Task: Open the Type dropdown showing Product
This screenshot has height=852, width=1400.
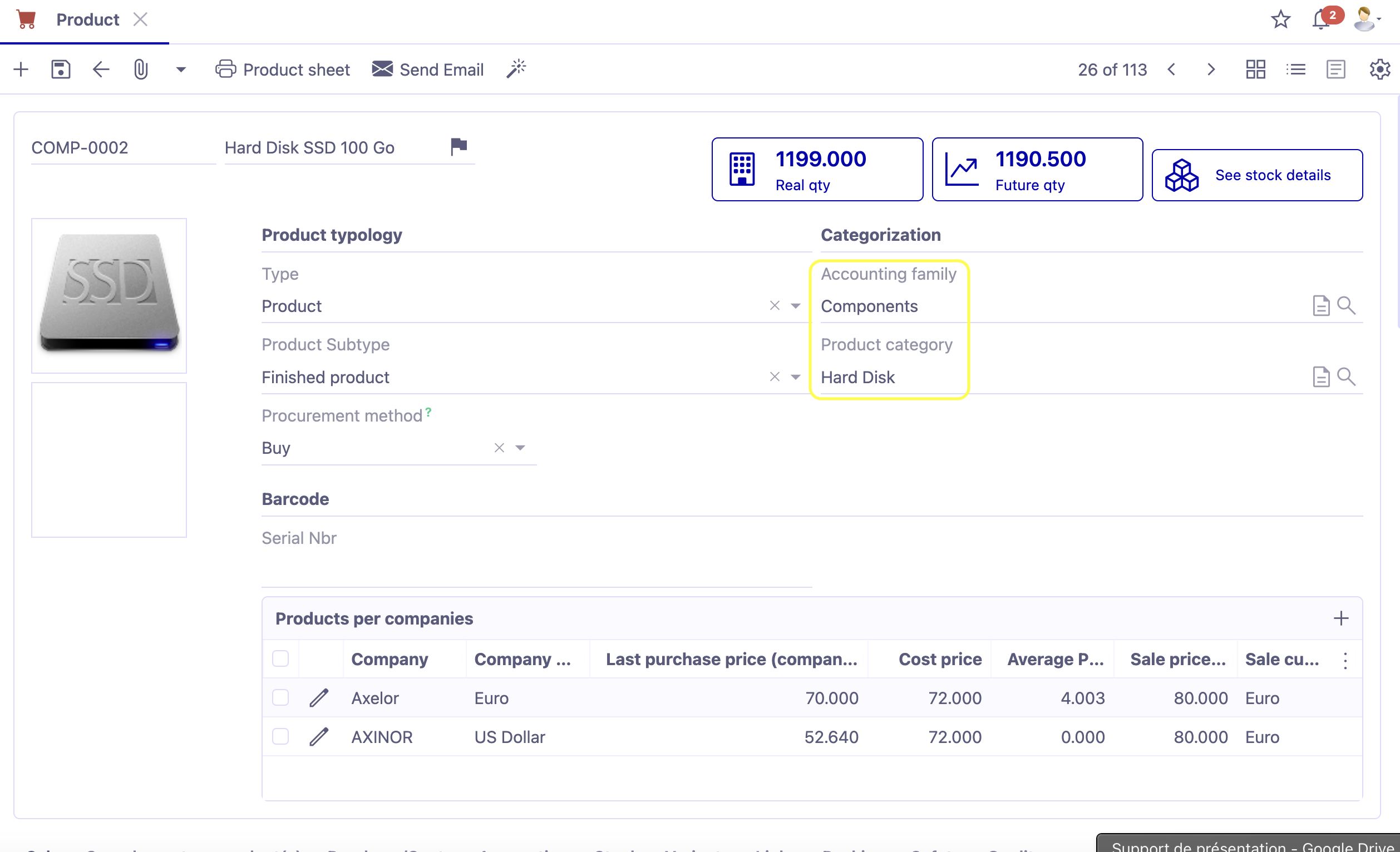Action: 795,305
